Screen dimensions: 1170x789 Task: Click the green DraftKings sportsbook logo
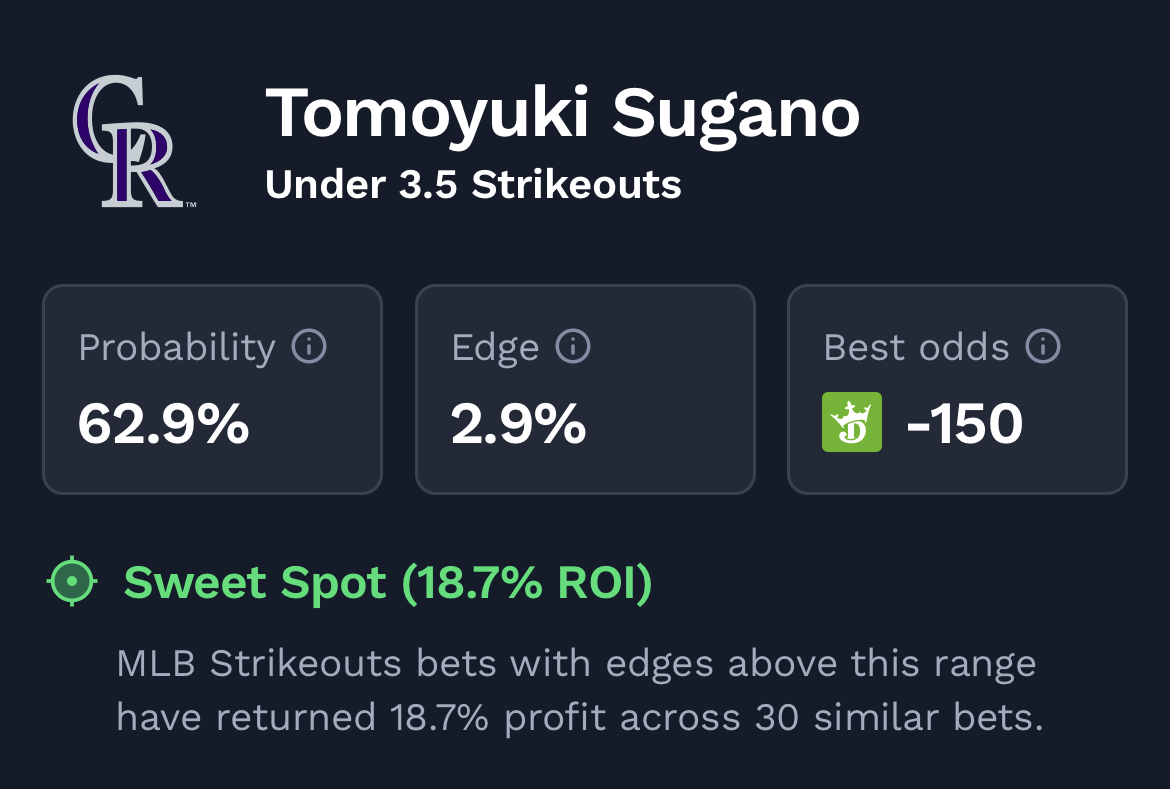tap(852, 422)
